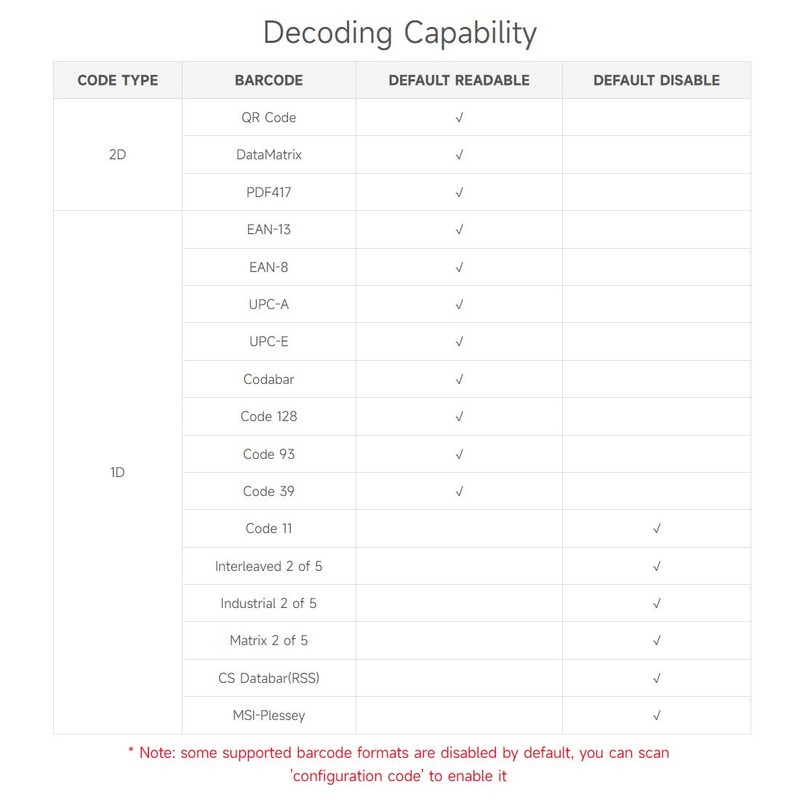The image size is (800, 800).
Task: Click the CODE TYPE column header
Action: pyautogui.click(x=118, y=80)
